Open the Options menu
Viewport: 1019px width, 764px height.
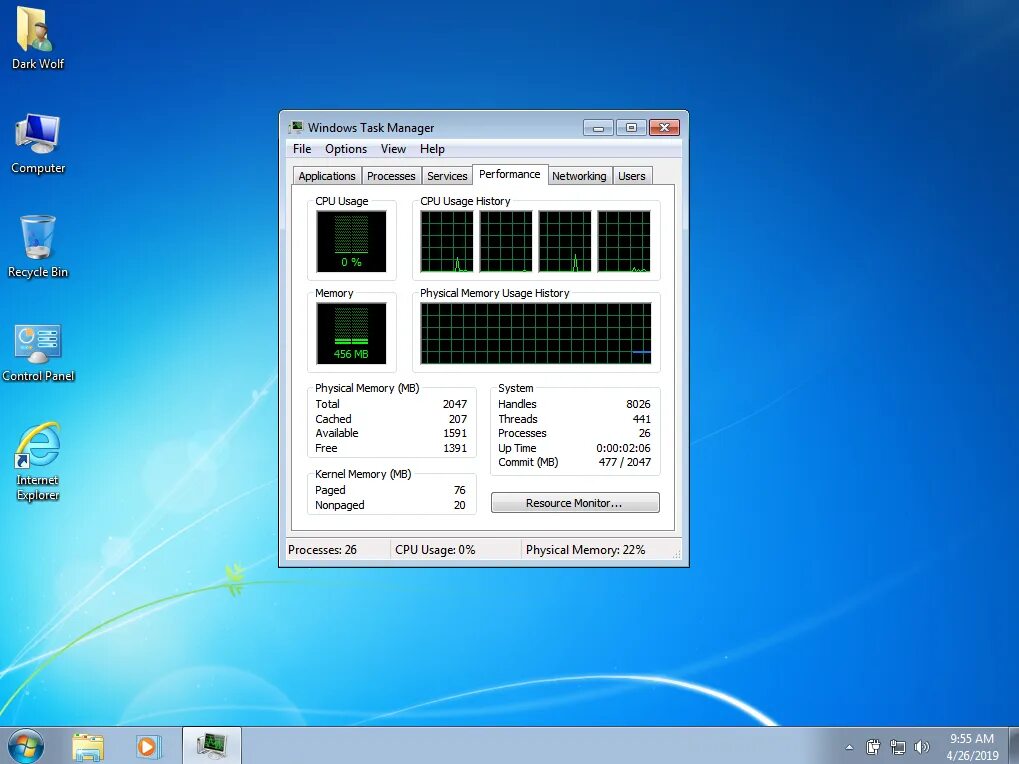coord(346,149)
